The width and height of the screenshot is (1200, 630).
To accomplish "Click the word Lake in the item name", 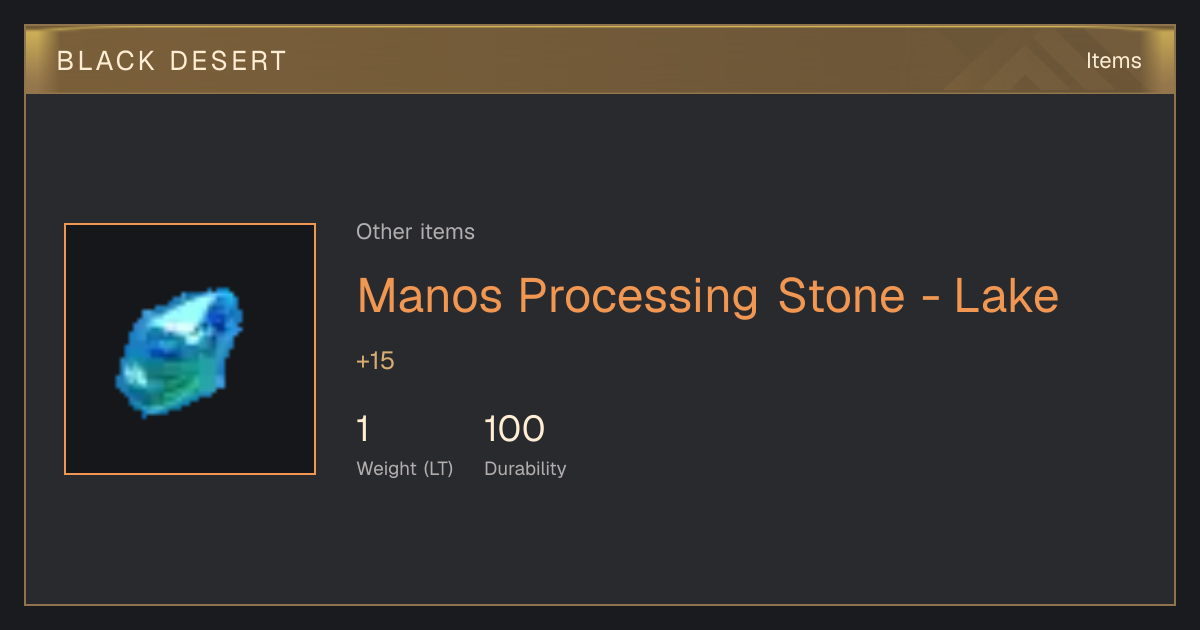I will [1006, 297].
